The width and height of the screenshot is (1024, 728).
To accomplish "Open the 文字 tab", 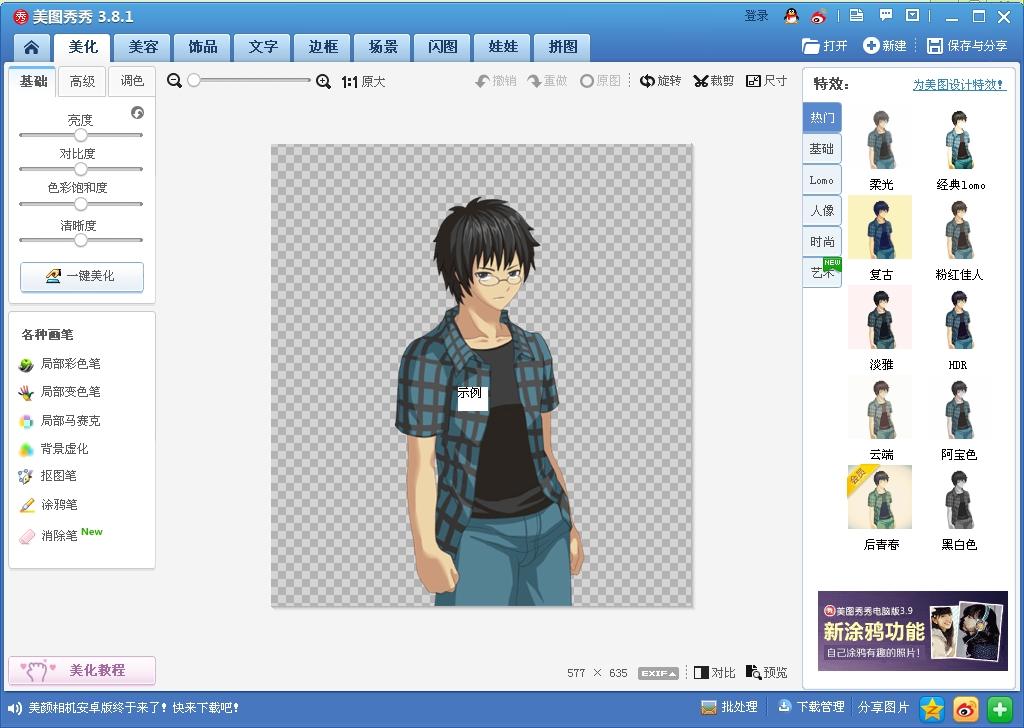I will pos(263,48).
